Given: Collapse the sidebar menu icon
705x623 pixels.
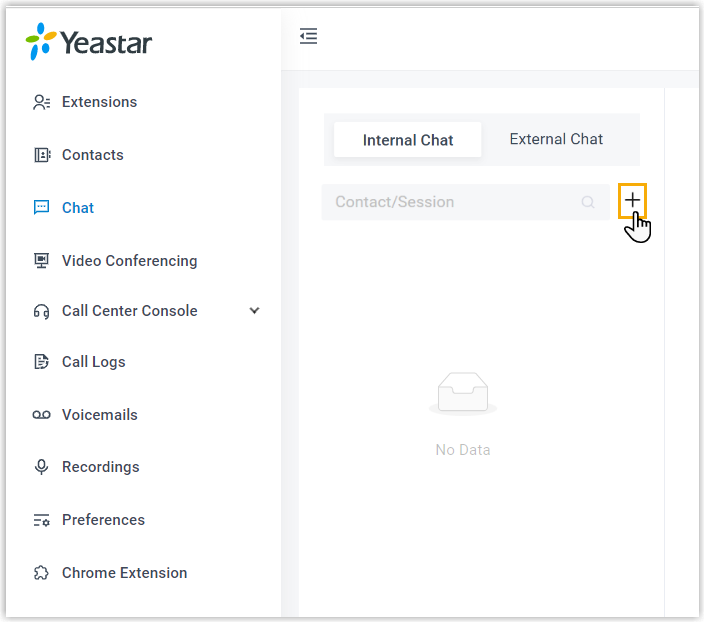Looking at the screenshot, I should click(308, 36).
